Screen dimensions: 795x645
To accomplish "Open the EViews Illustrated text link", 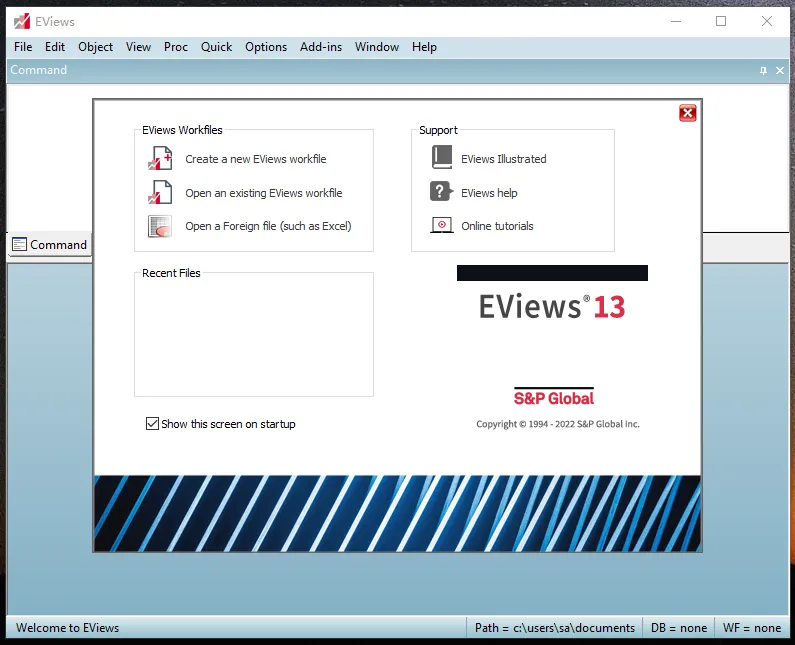I will pyautogui.click(x=503, y=159).
